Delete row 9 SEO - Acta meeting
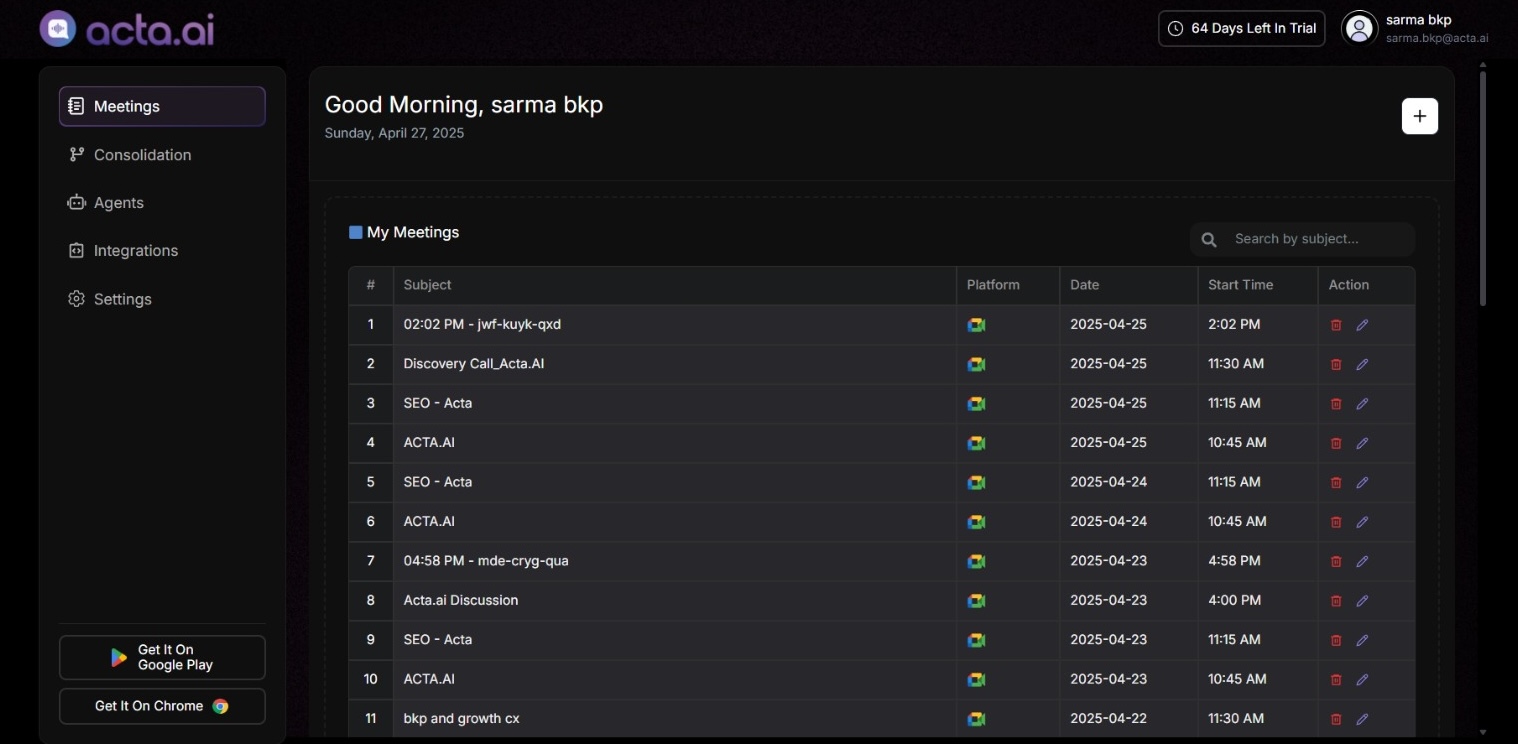Viewport: 1518px width, 744px height. pyautogui.click(x=1336, y=640)
